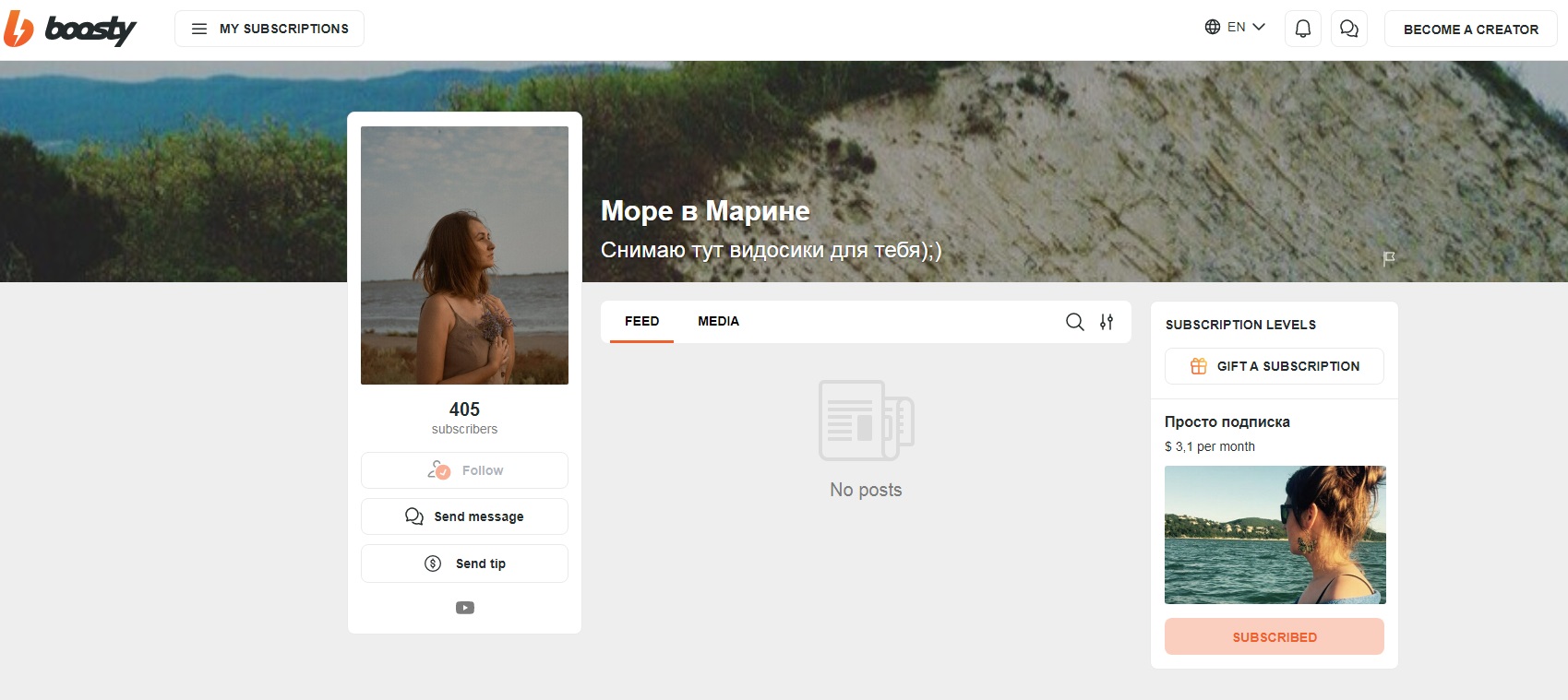Open the Просто подписка level image
Viewport: 1568px width, 700px height.
(1275, 535)
